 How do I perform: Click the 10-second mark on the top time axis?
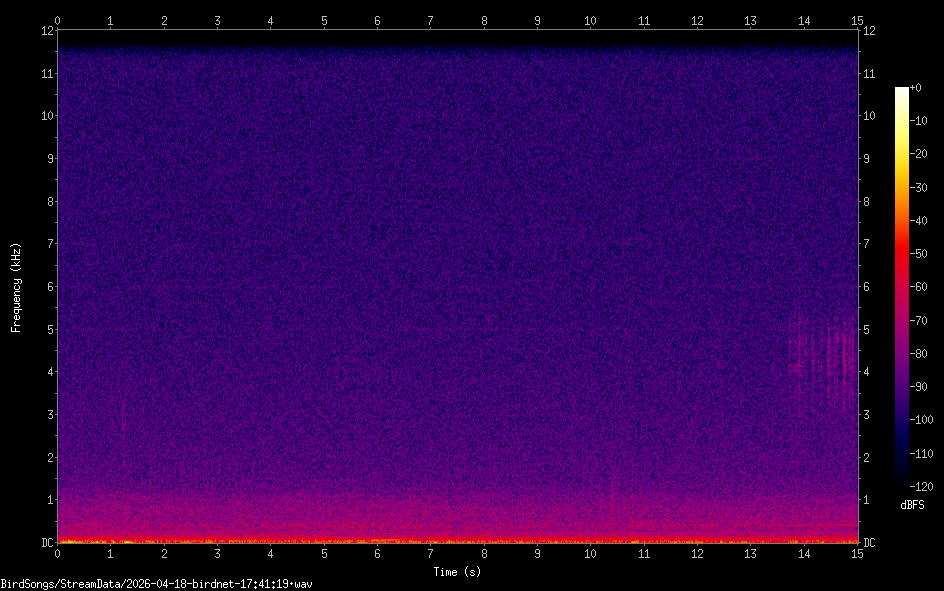point(590,19)
